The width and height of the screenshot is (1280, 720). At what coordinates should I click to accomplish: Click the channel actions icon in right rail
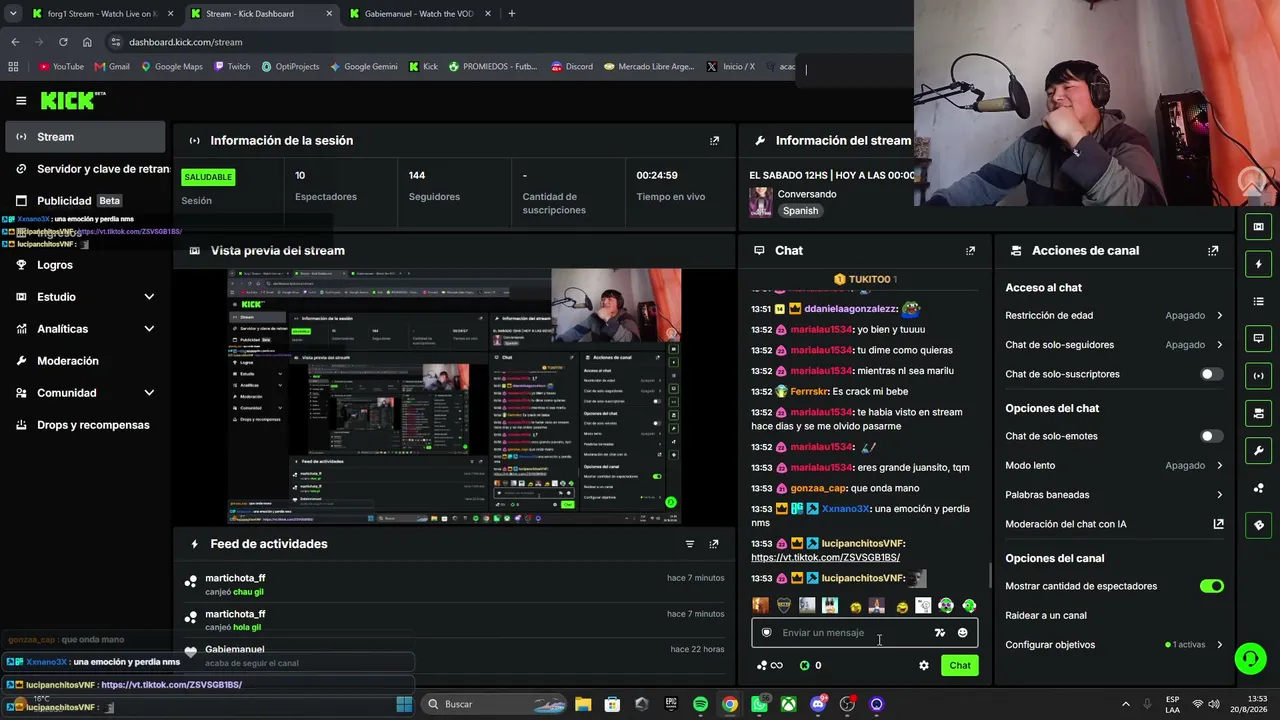(1258, 413)
